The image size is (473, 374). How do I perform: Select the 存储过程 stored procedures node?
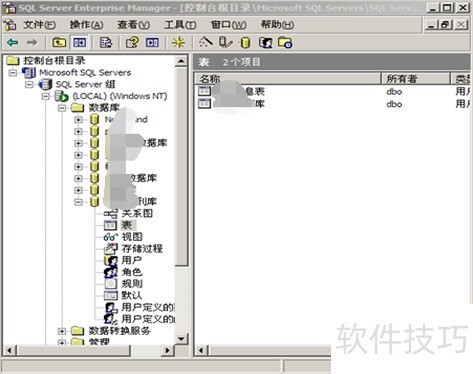click(142, 248)
